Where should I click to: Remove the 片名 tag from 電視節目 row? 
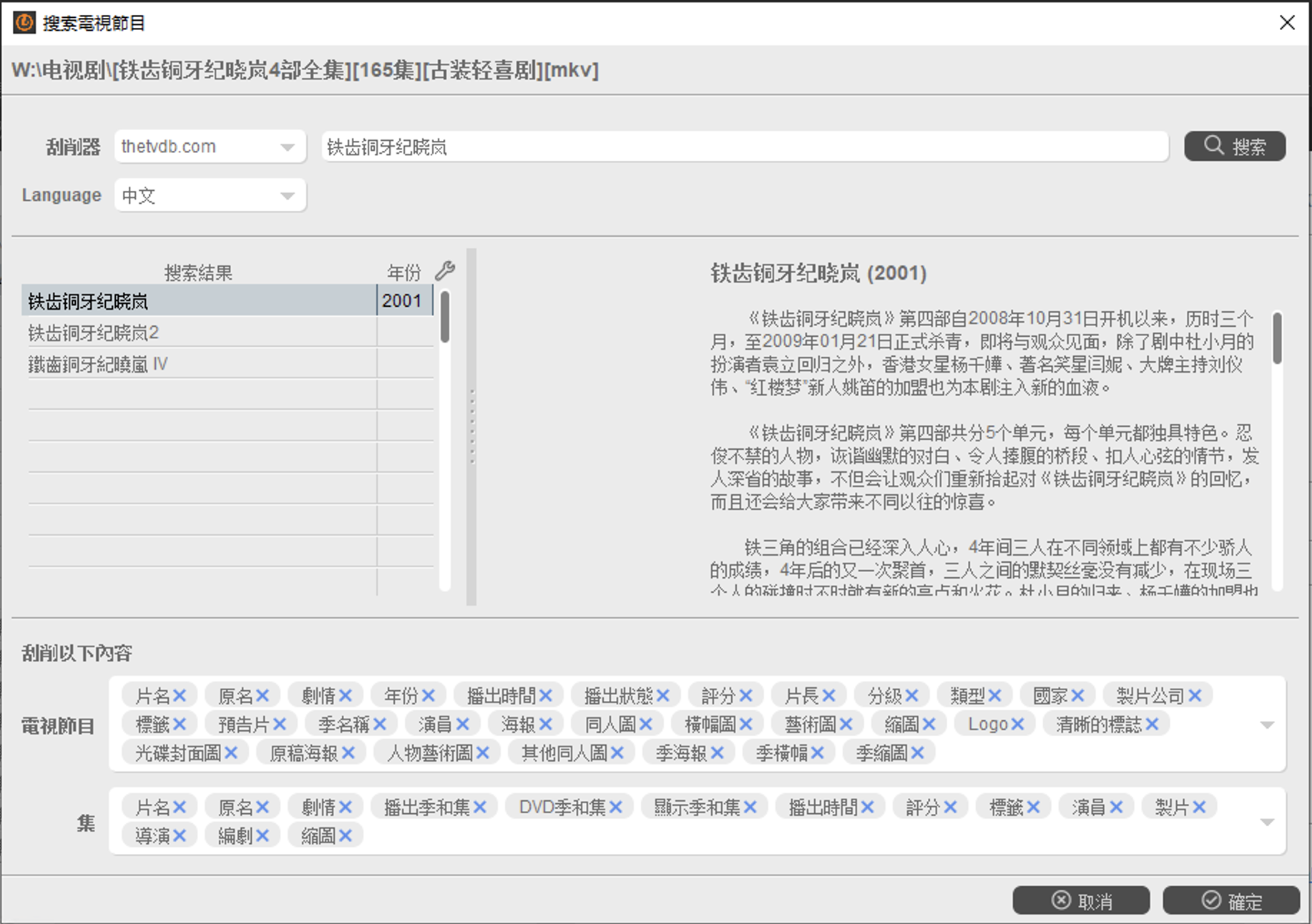point(180,695)
